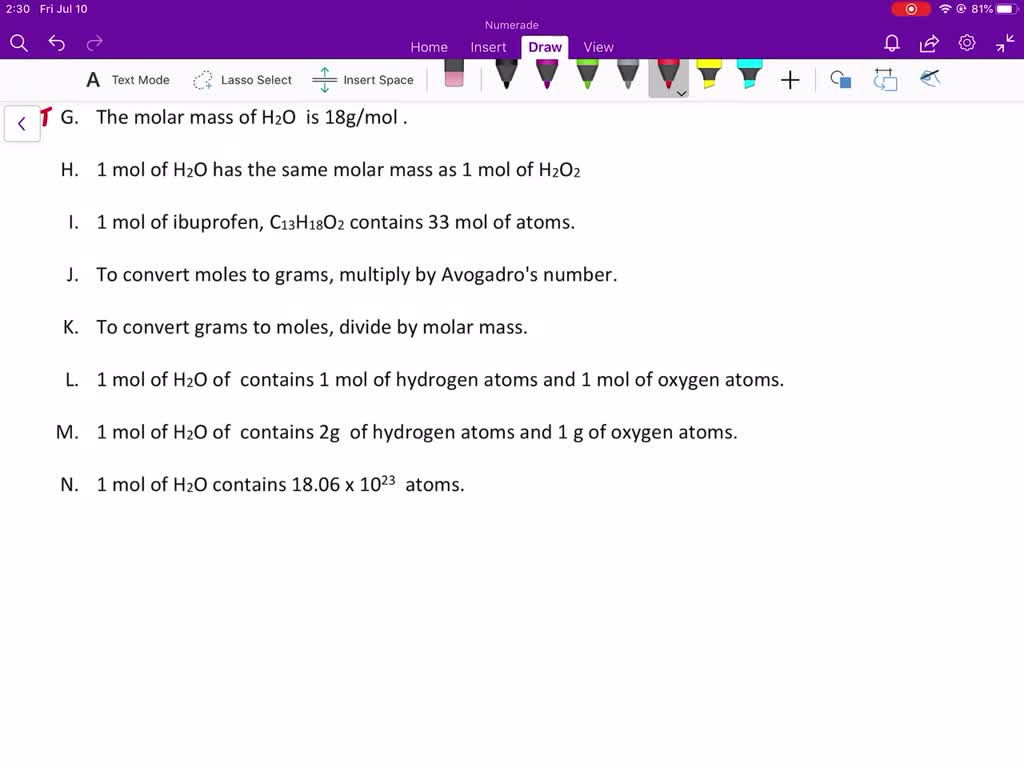
Task: Toggle Text Mode on
Action: tap(127, 79)
